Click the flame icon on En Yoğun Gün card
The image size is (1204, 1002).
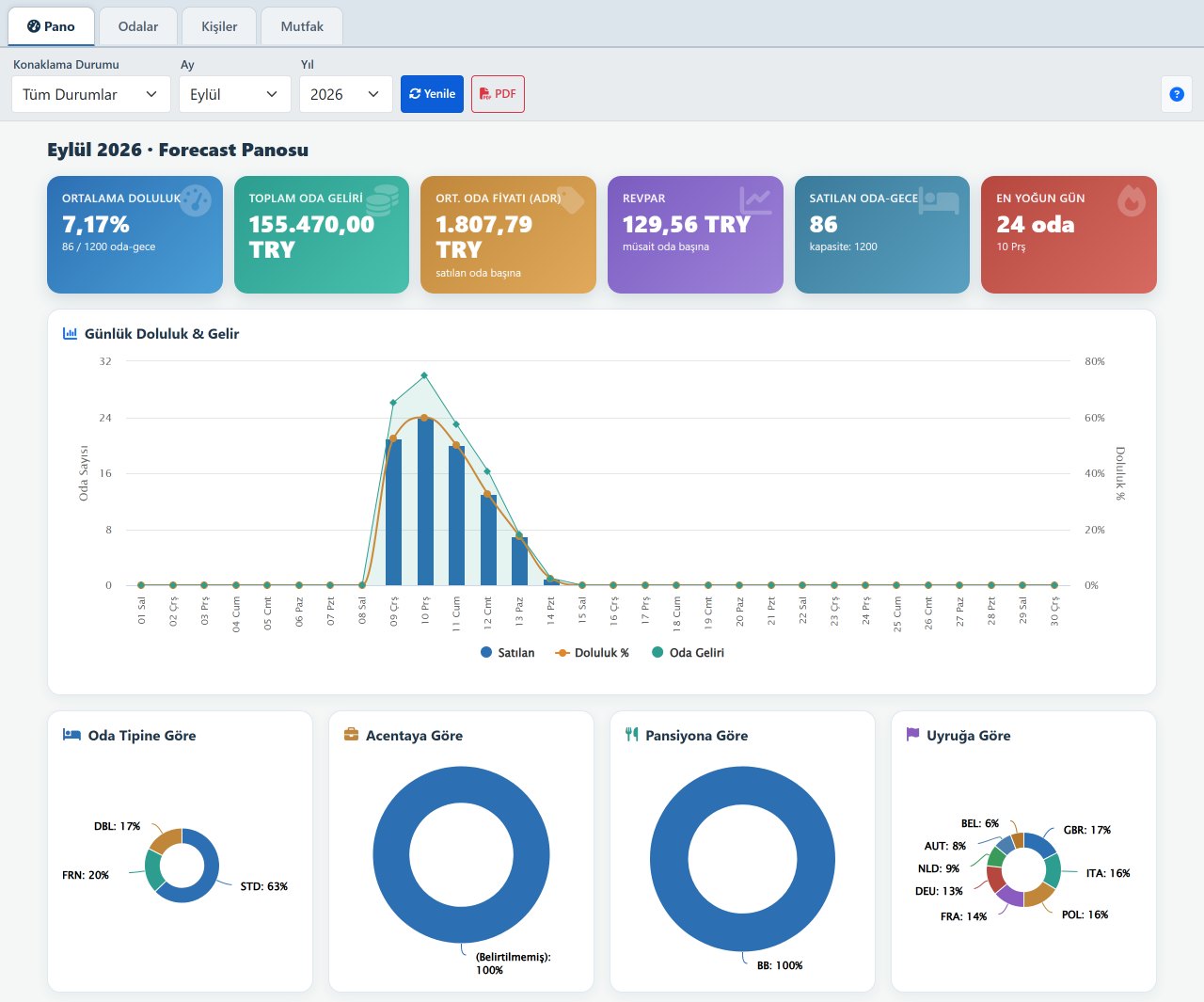1132,200
